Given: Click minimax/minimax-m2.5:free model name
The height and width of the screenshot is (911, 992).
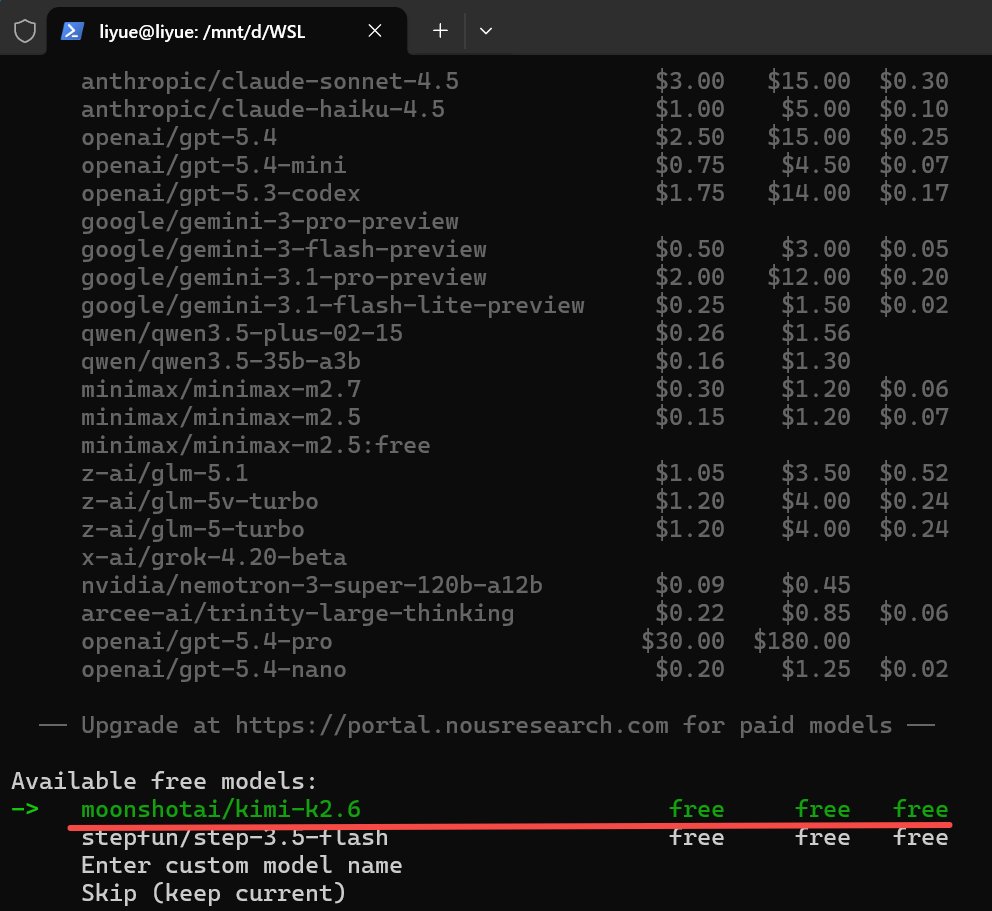Looking at the screenshot, I should tap(256, 445).
